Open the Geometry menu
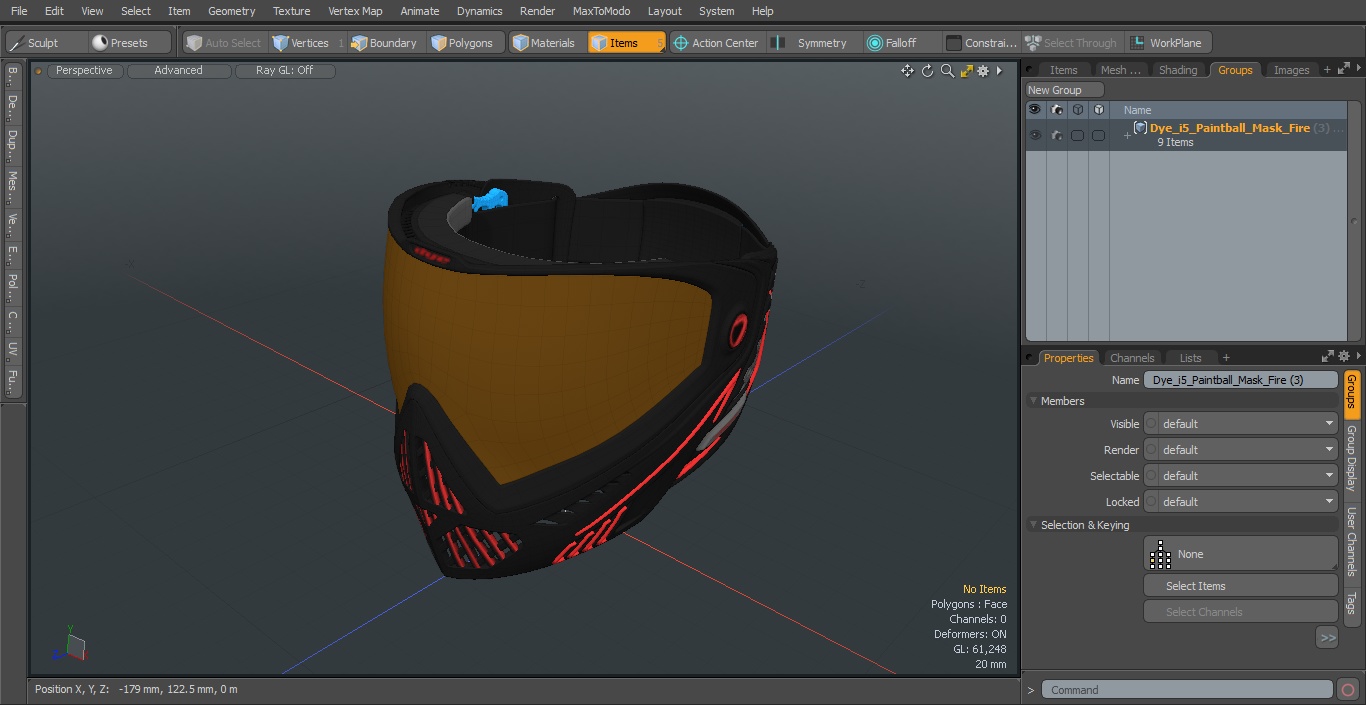The height and width of the screenshot is (705, 1366). click(x=231, y=11)
